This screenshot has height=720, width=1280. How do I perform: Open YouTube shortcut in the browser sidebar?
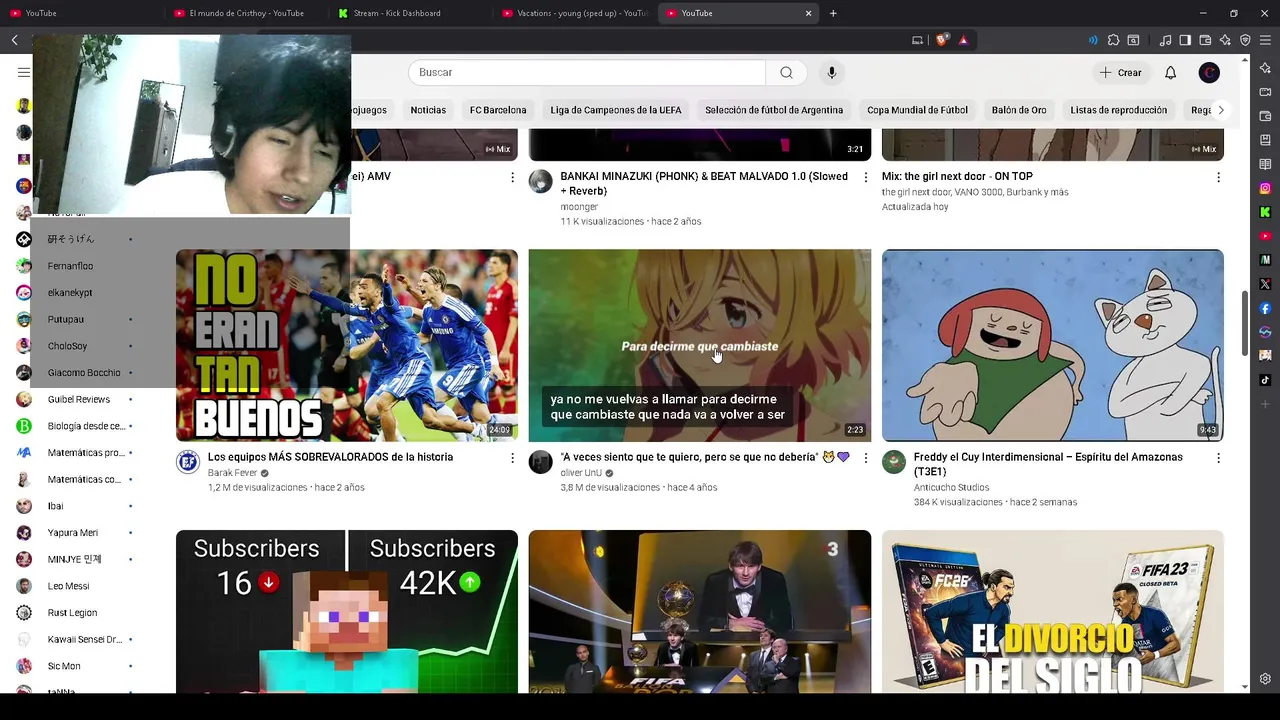1265,236
